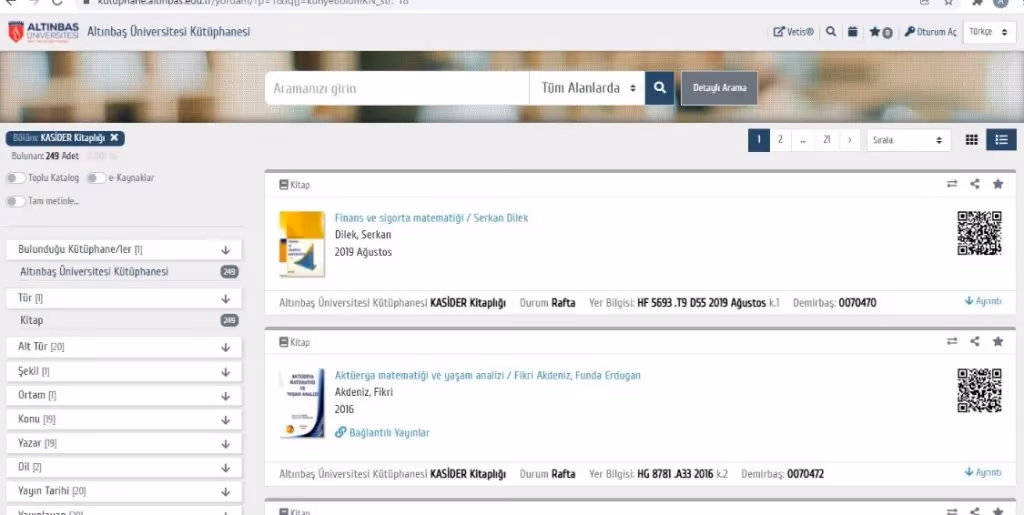Click compare arrows icon on first book
This screenshot has height=515, width=1024.
[x=952, y=185]
